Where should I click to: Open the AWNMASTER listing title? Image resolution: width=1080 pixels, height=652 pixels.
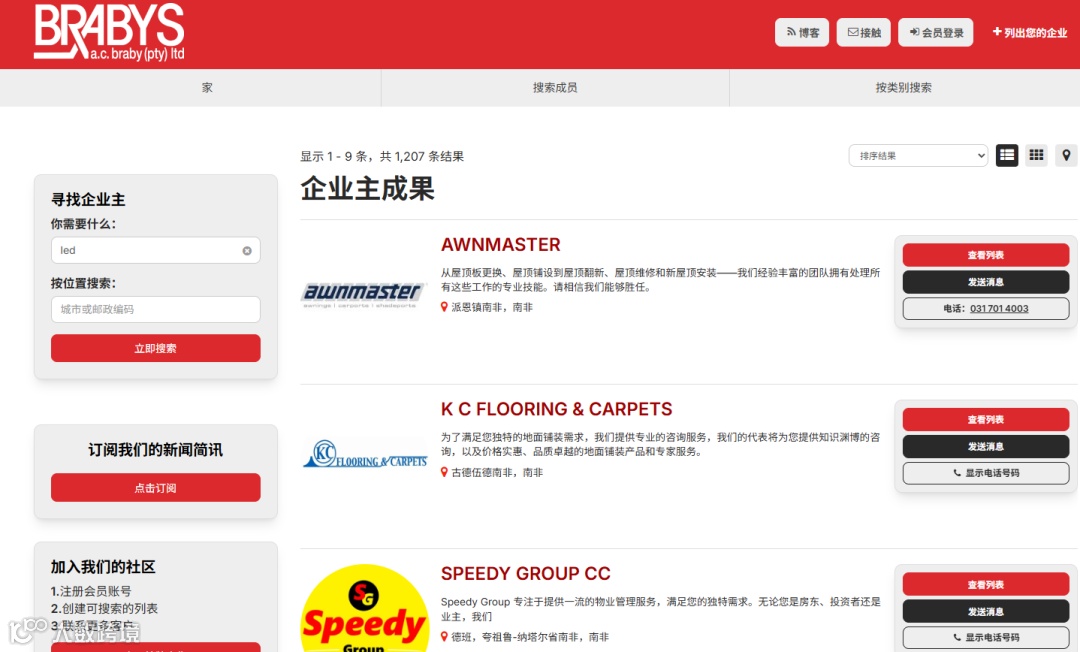click(501, 244)
